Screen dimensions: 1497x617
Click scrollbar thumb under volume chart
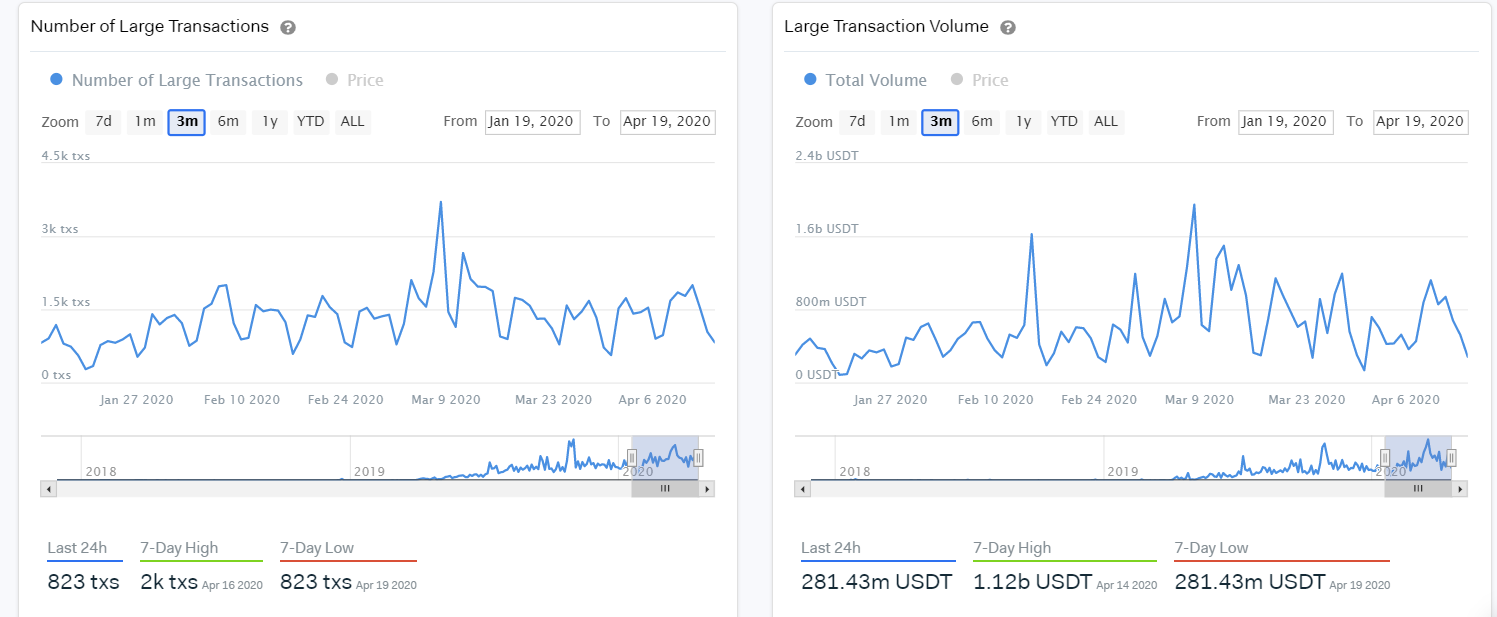1418,489
